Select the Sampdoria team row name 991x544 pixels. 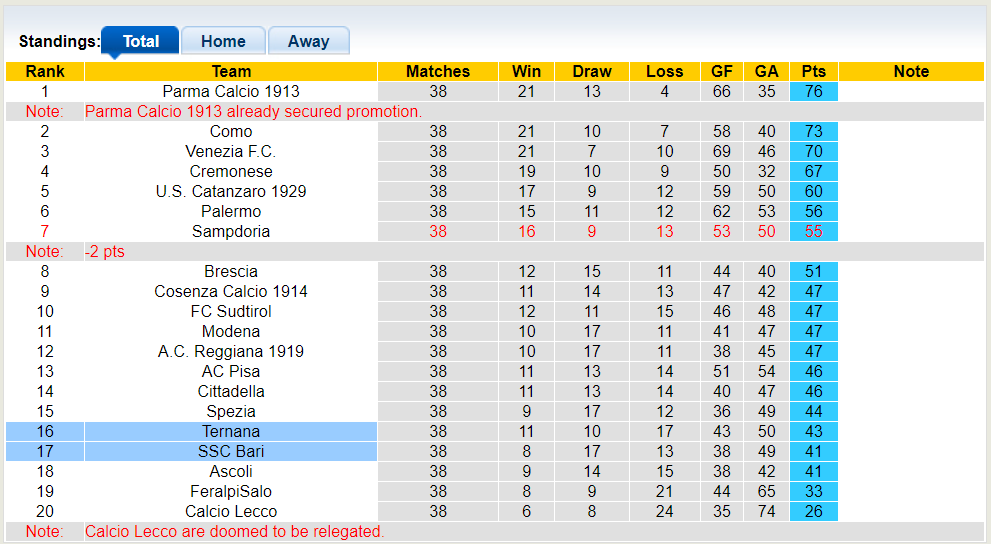(x=231, y=231)
